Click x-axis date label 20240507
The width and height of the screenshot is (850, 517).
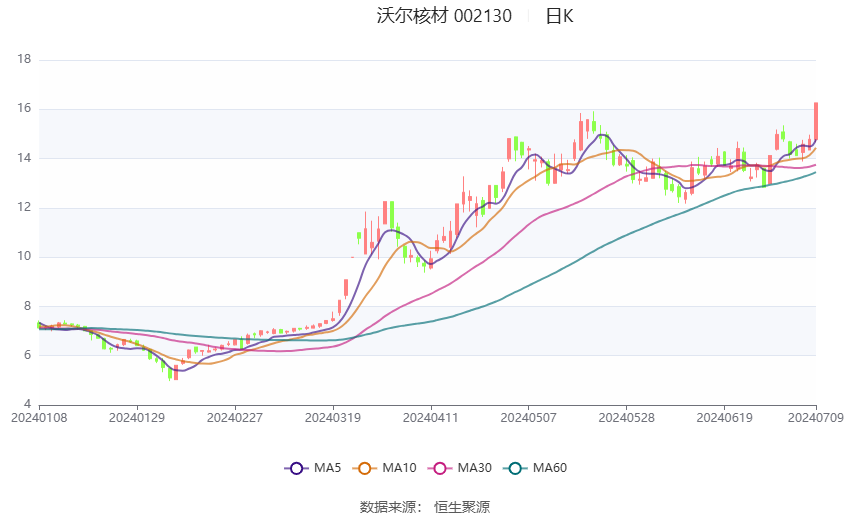[529, 418]
